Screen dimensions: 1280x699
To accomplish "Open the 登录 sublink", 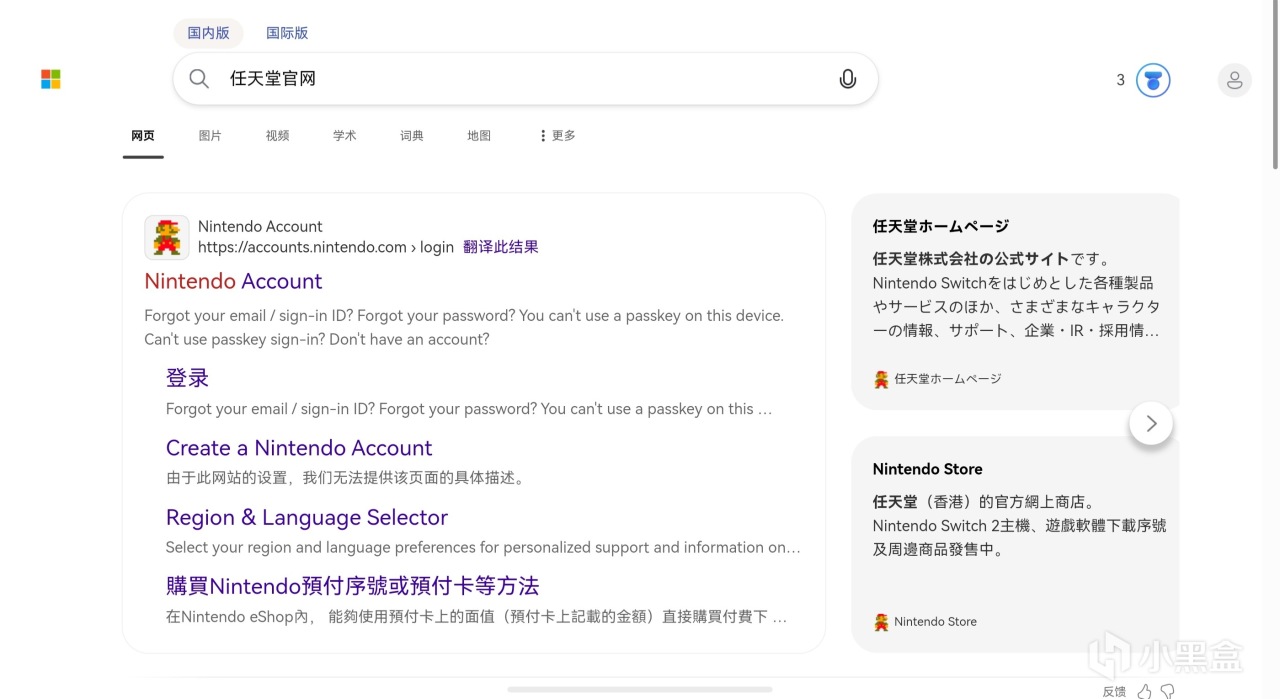I will pyautogui.click(x=187, y=378).
